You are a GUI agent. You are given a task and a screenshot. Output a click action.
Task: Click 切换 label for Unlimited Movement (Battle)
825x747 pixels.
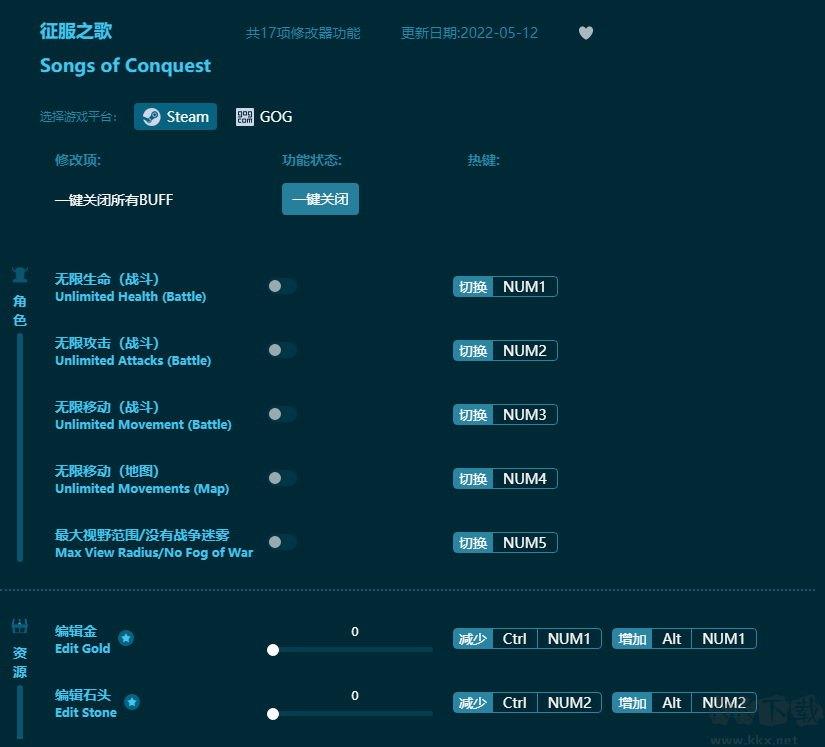[473, 415]
